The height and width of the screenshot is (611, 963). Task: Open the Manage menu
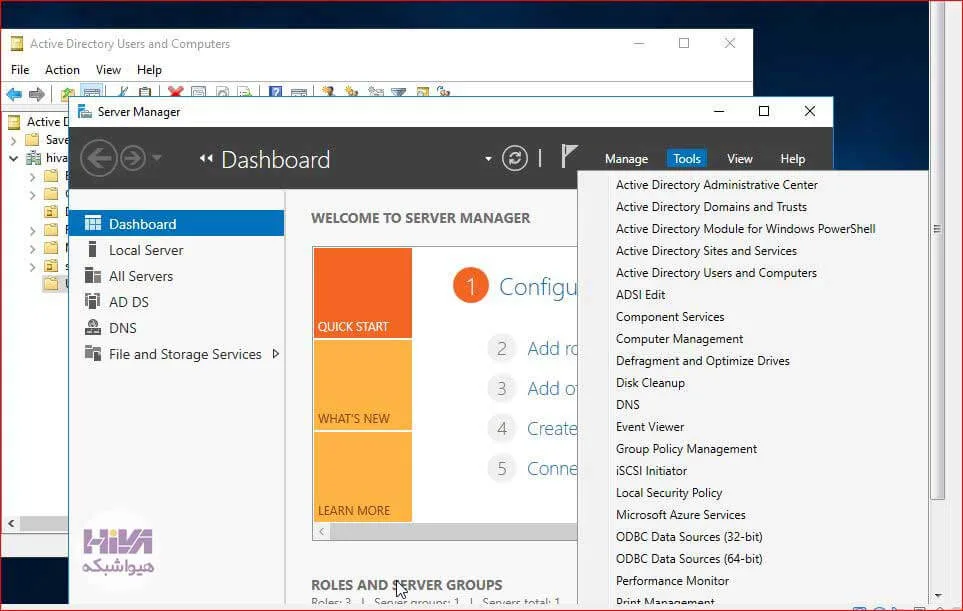coord(626,158)
